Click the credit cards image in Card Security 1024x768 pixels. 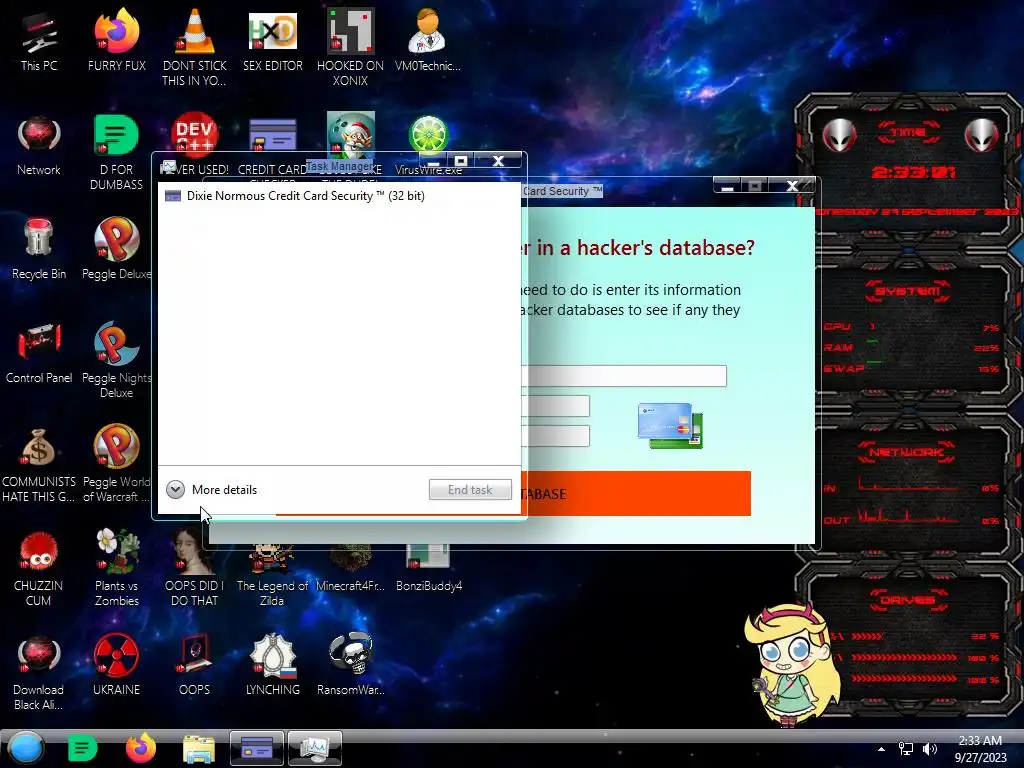point(670,425)
